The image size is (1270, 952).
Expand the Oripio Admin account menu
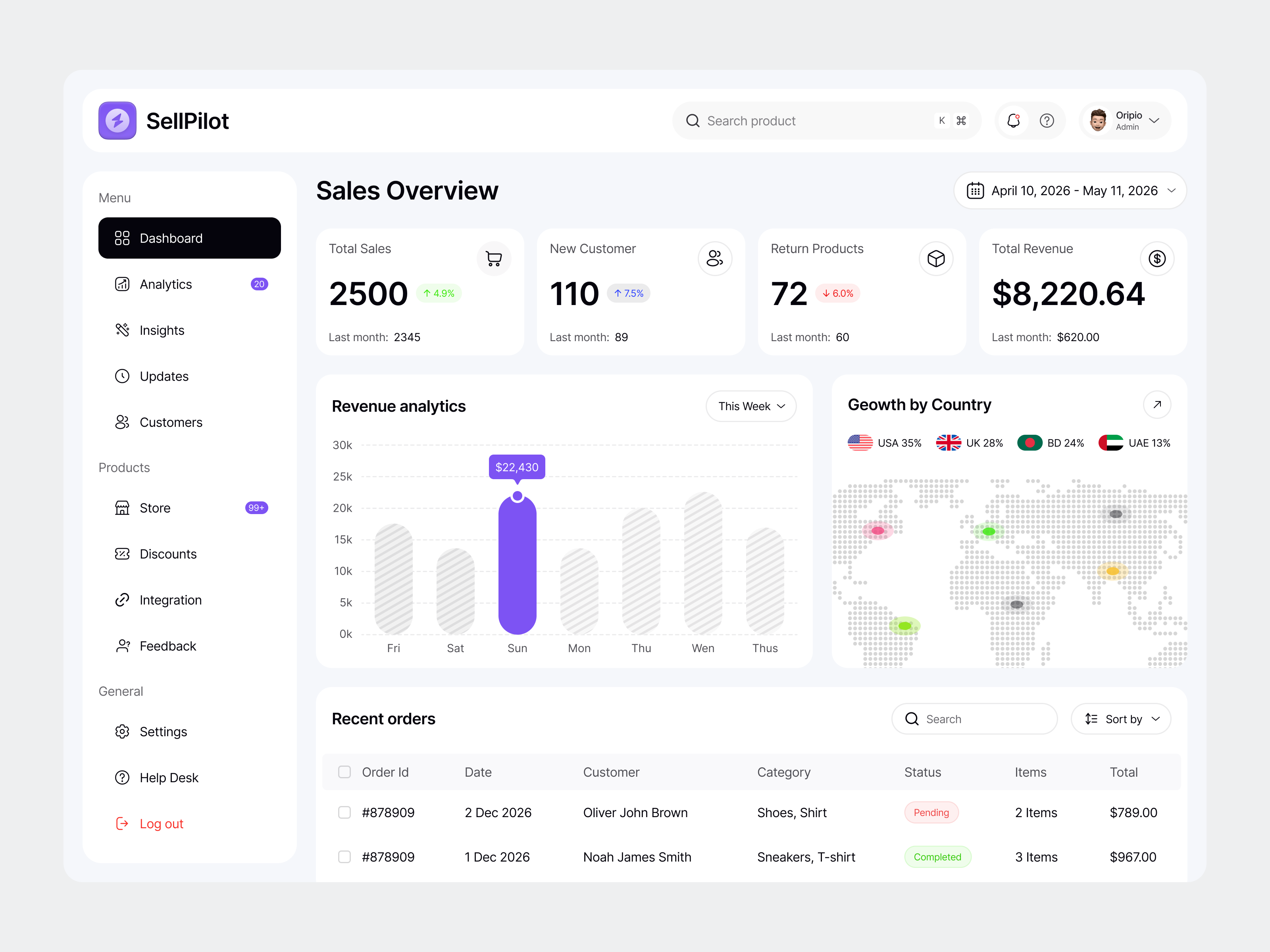click(1125, 121)
